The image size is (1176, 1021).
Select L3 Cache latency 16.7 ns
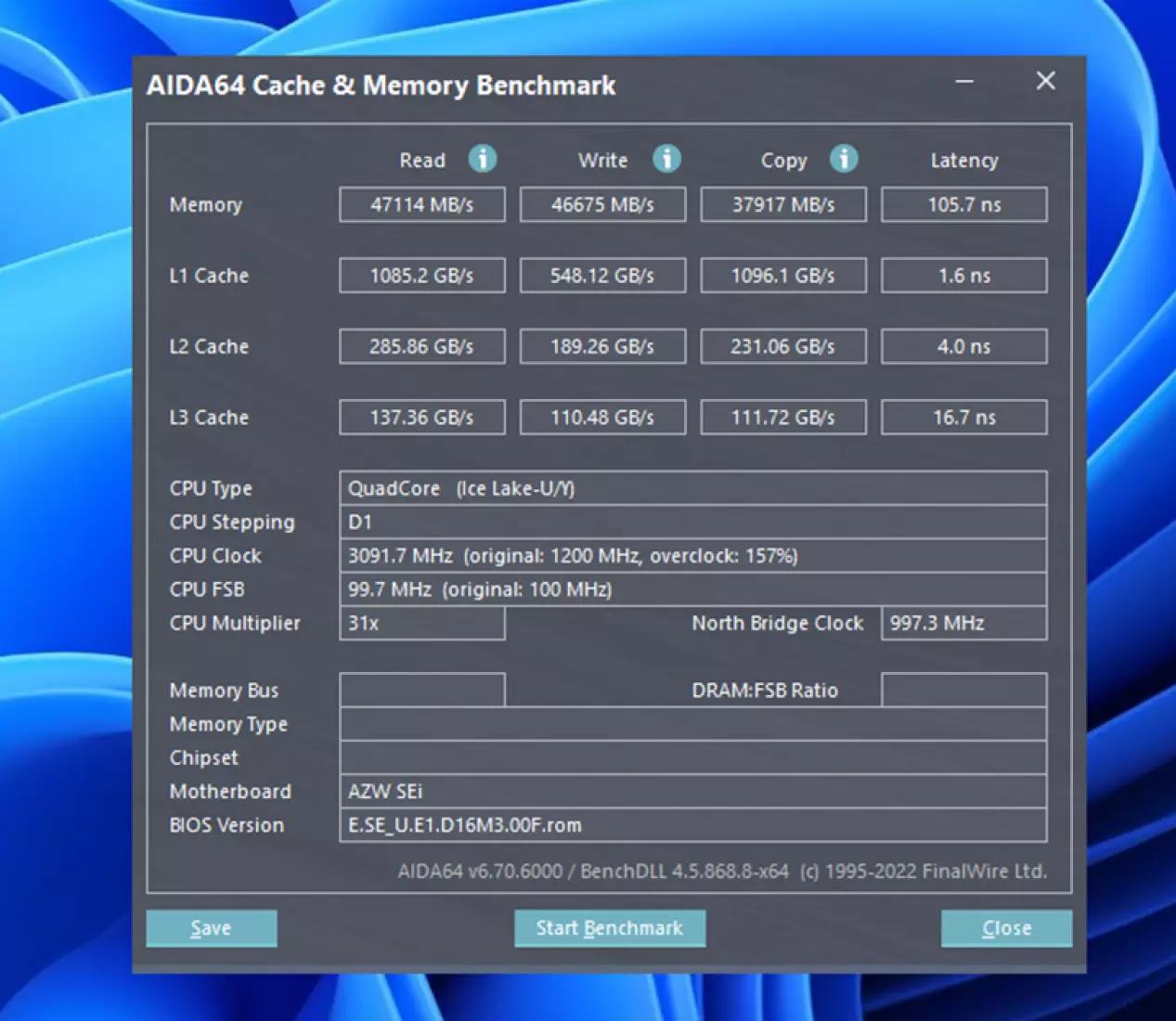coord(964,418)
